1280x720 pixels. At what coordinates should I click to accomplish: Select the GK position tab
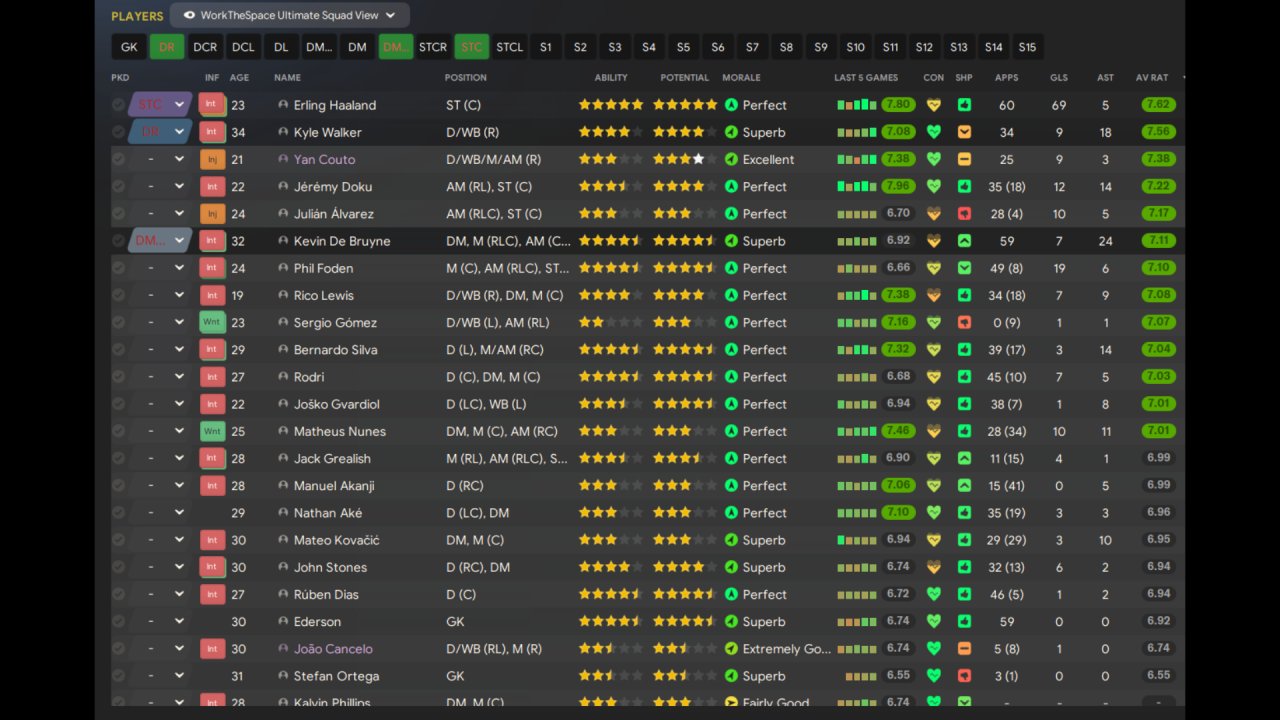tap(129, 47)
